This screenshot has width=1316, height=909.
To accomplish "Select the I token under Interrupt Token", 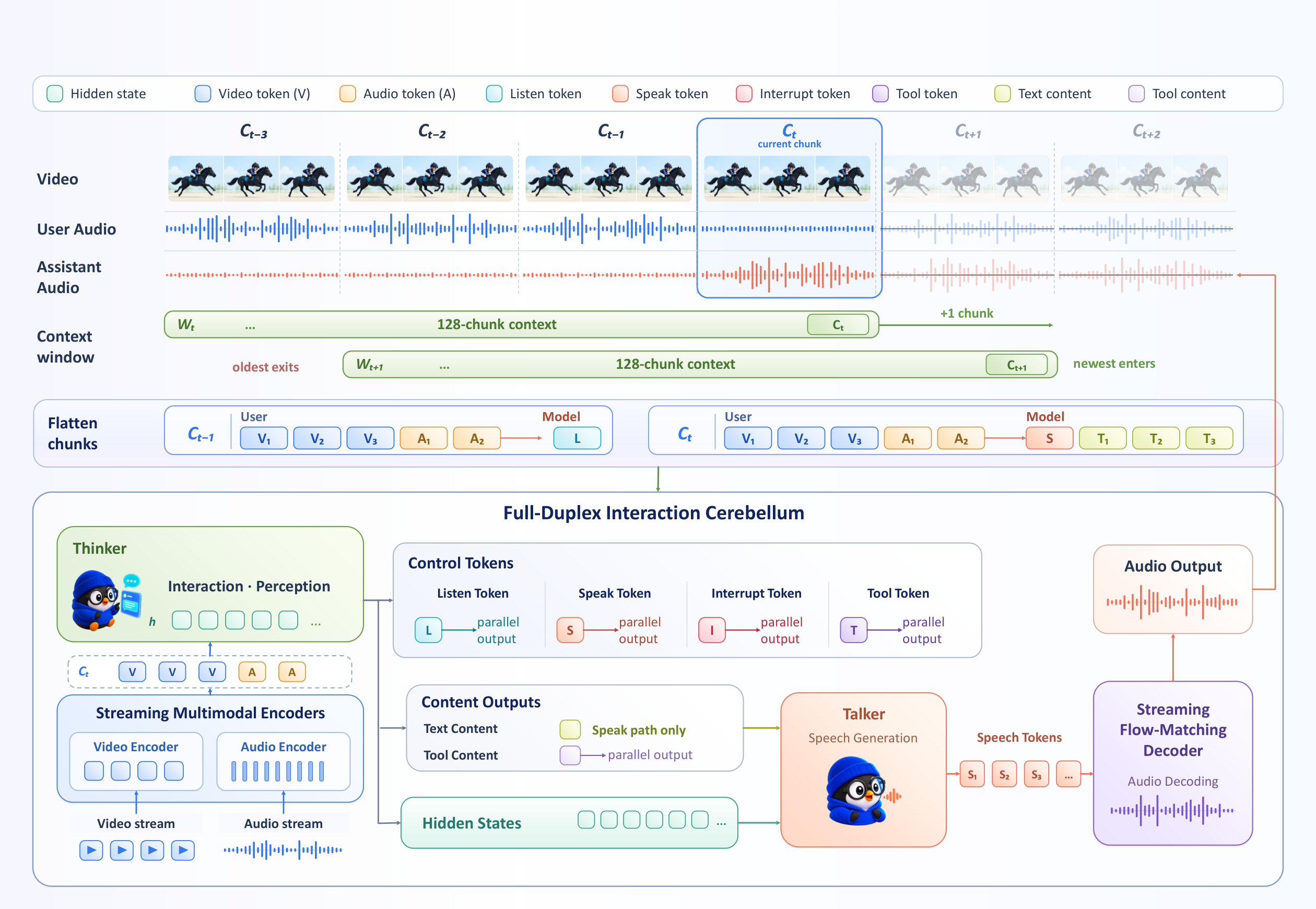I will click(x=711, y=631).
